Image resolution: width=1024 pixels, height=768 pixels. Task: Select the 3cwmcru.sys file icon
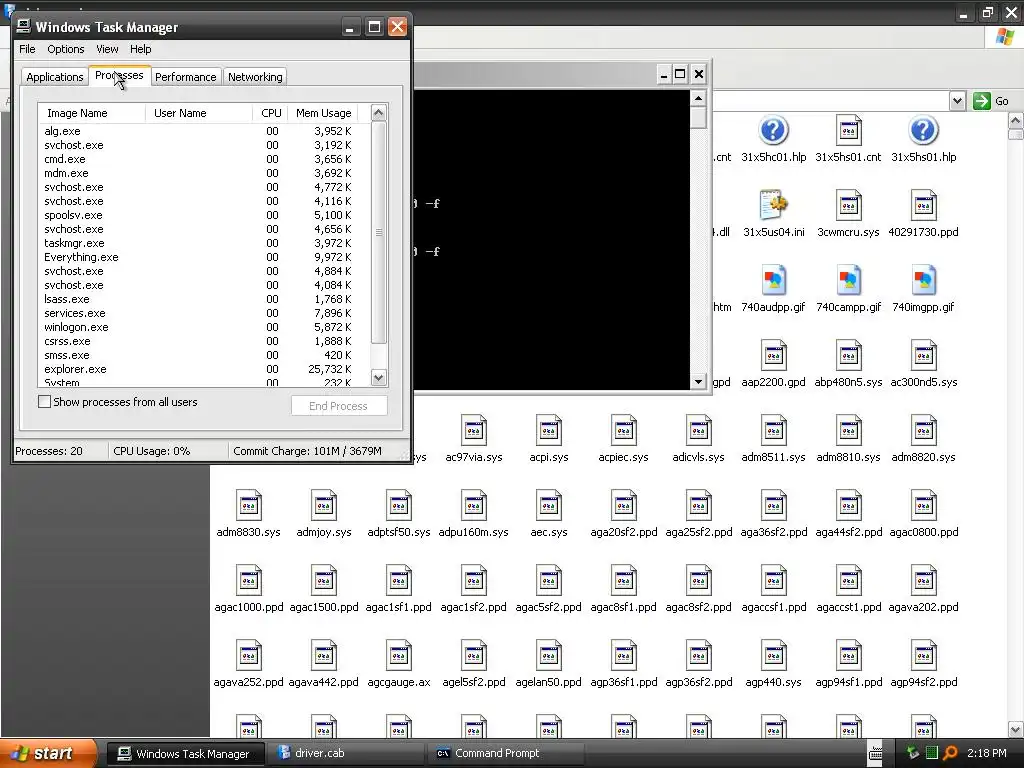848,206
